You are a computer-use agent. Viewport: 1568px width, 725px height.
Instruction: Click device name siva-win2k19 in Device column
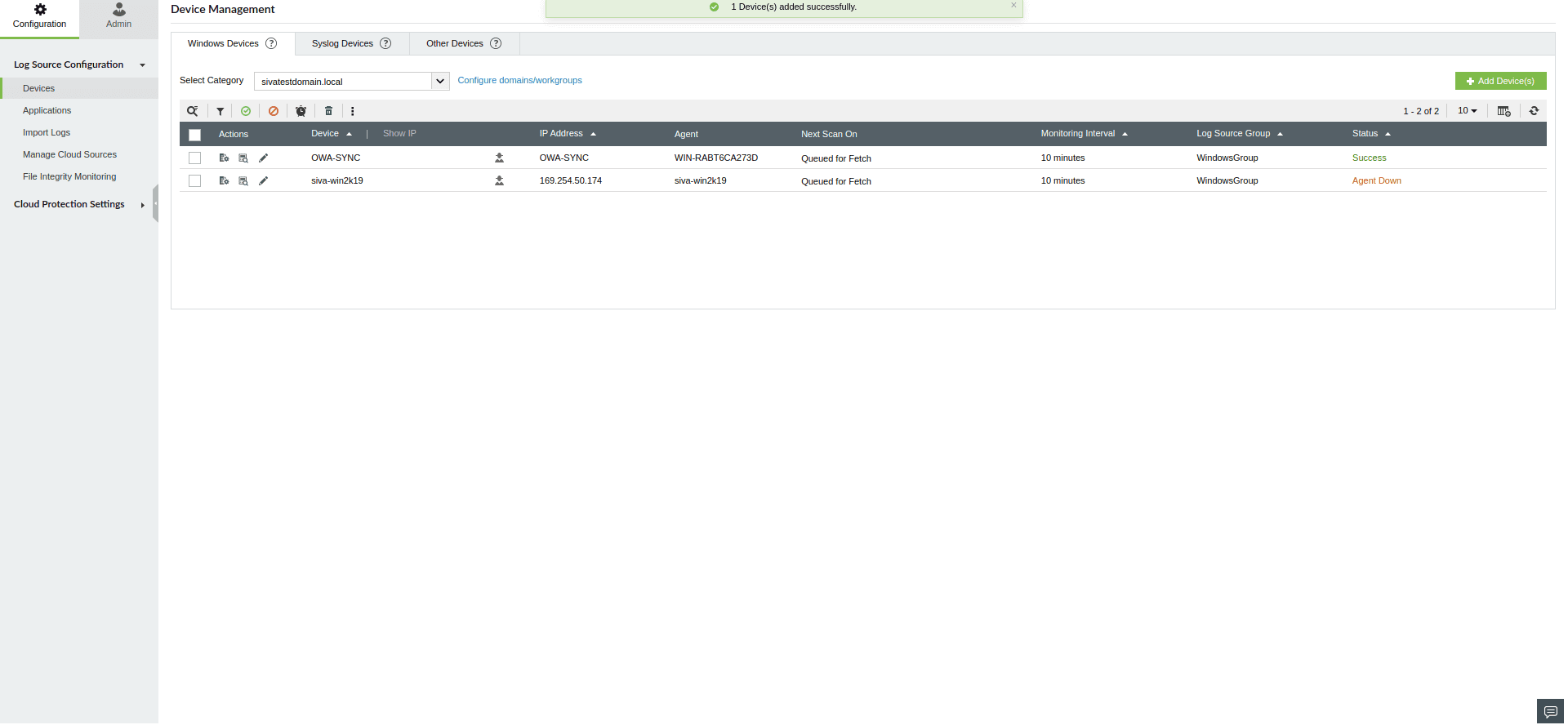click(x=336, y=180)
